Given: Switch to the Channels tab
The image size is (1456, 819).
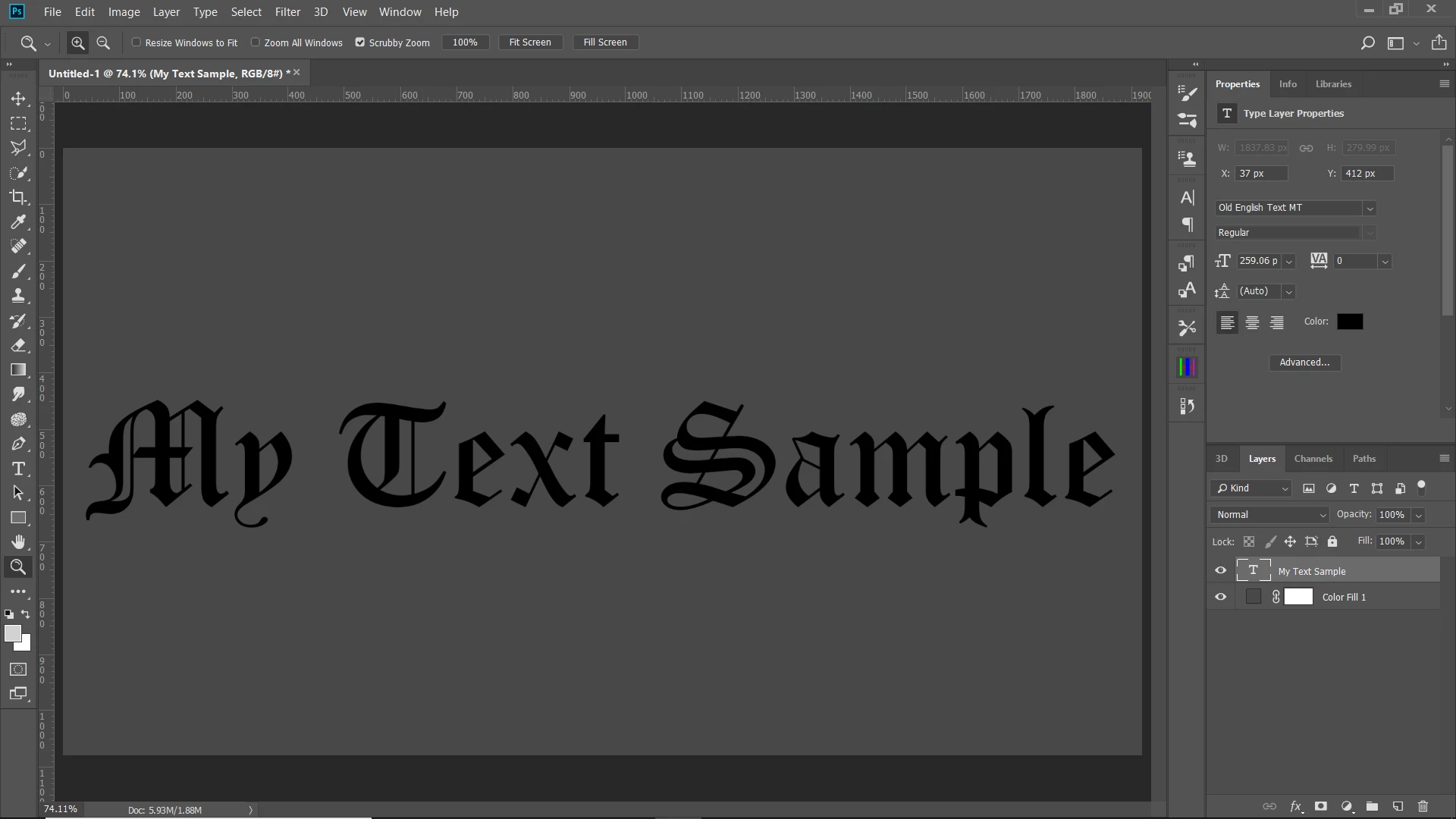Looking at the screenshot, I should pos(1313,458).
